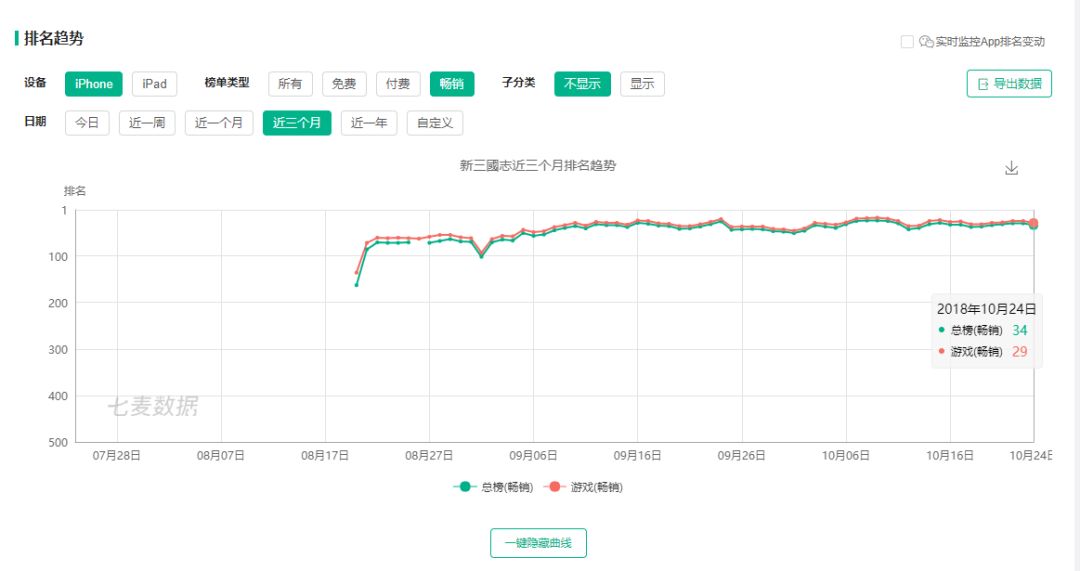This screenshot has width=1080, height=571.
Task: Choose 付费 chart type
Action: coord(398,84)
